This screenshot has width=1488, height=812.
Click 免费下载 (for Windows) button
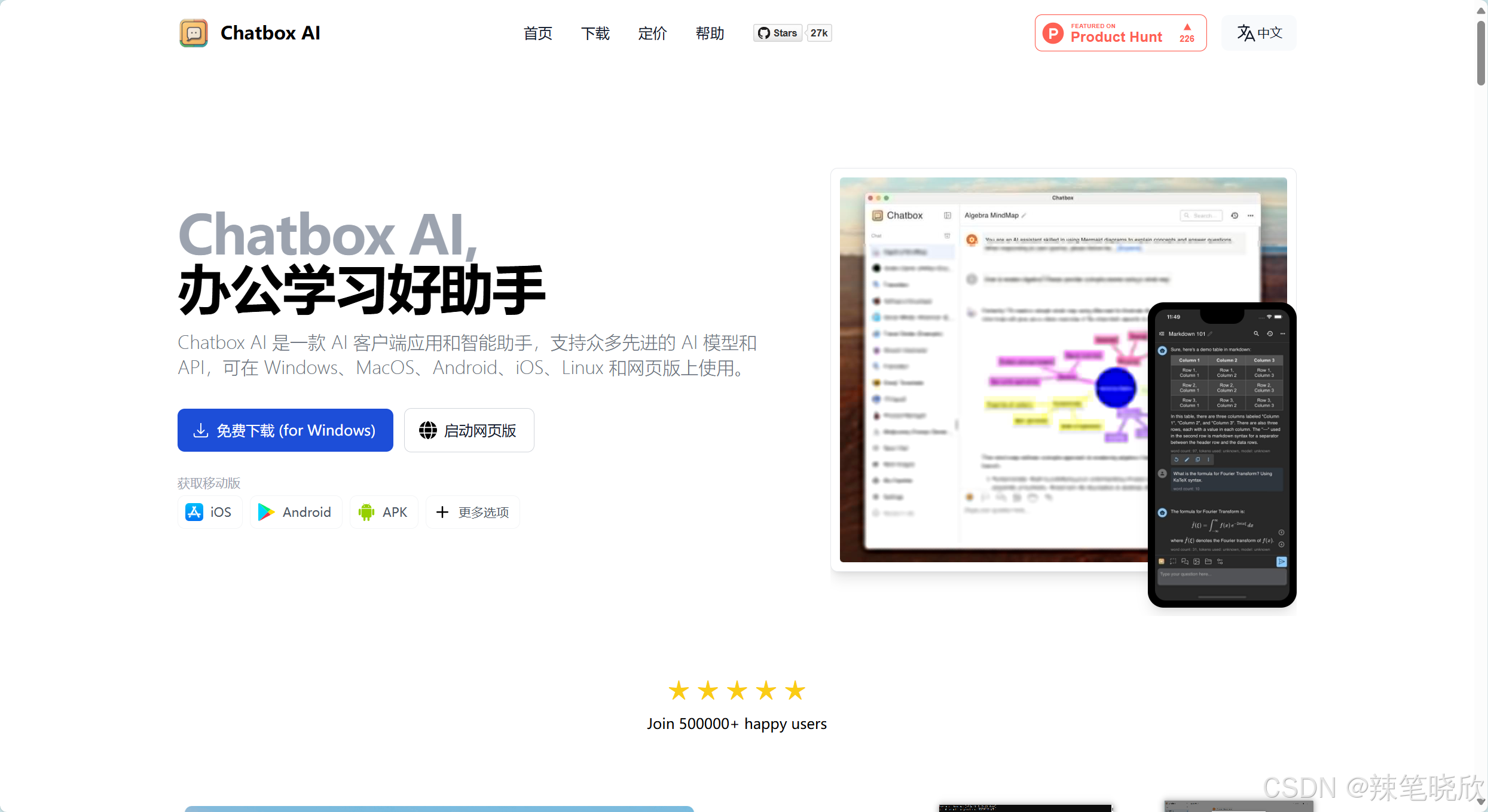coord(285,430)
